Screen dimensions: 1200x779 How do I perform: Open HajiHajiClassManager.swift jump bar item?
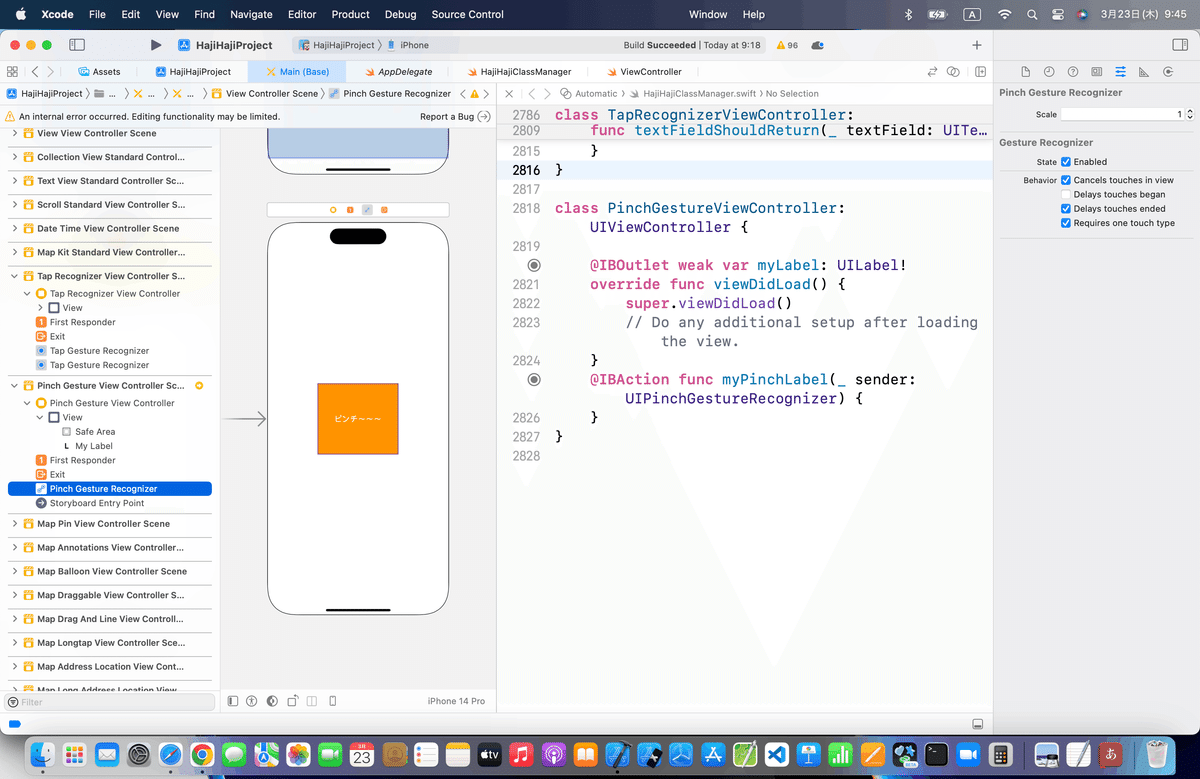[x=693, y=93]
